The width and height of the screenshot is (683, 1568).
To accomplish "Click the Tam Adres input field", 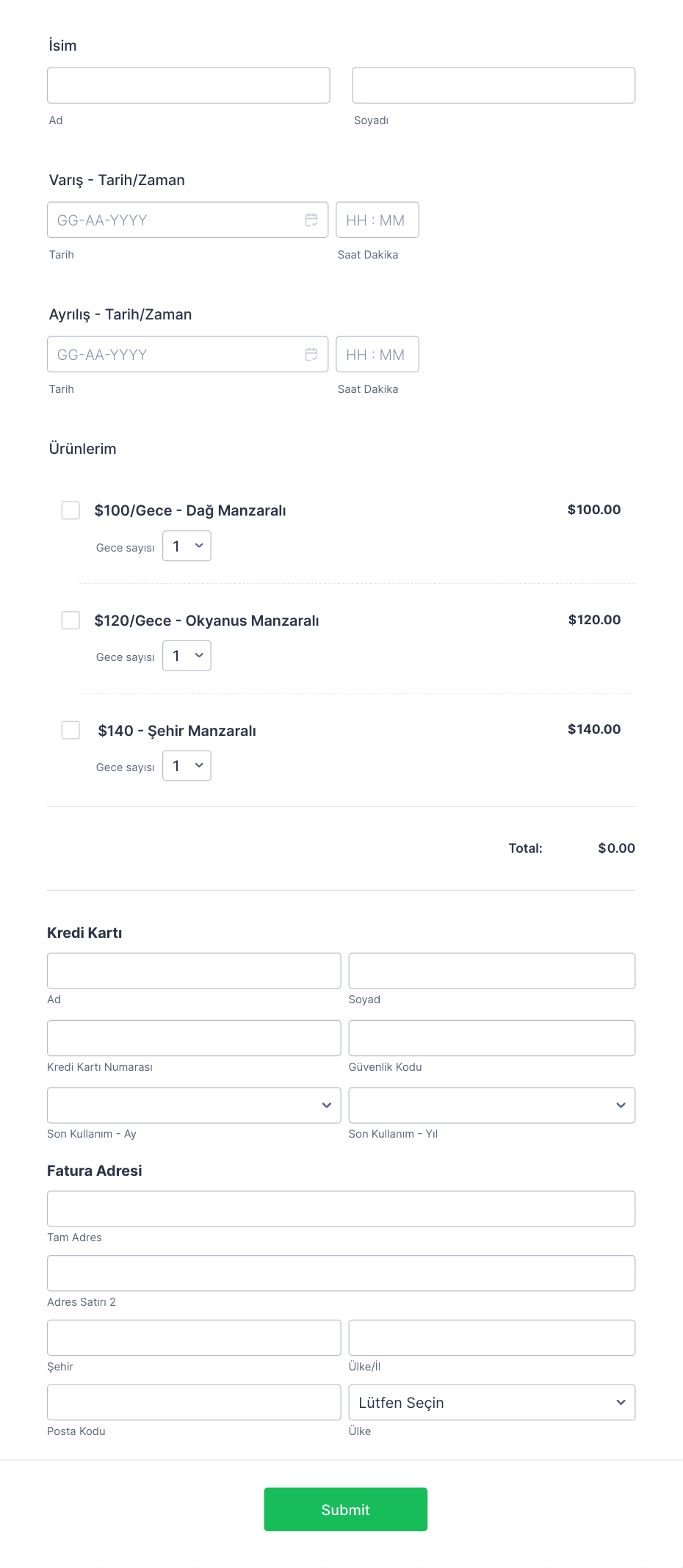I will [x=341, y=1209].
